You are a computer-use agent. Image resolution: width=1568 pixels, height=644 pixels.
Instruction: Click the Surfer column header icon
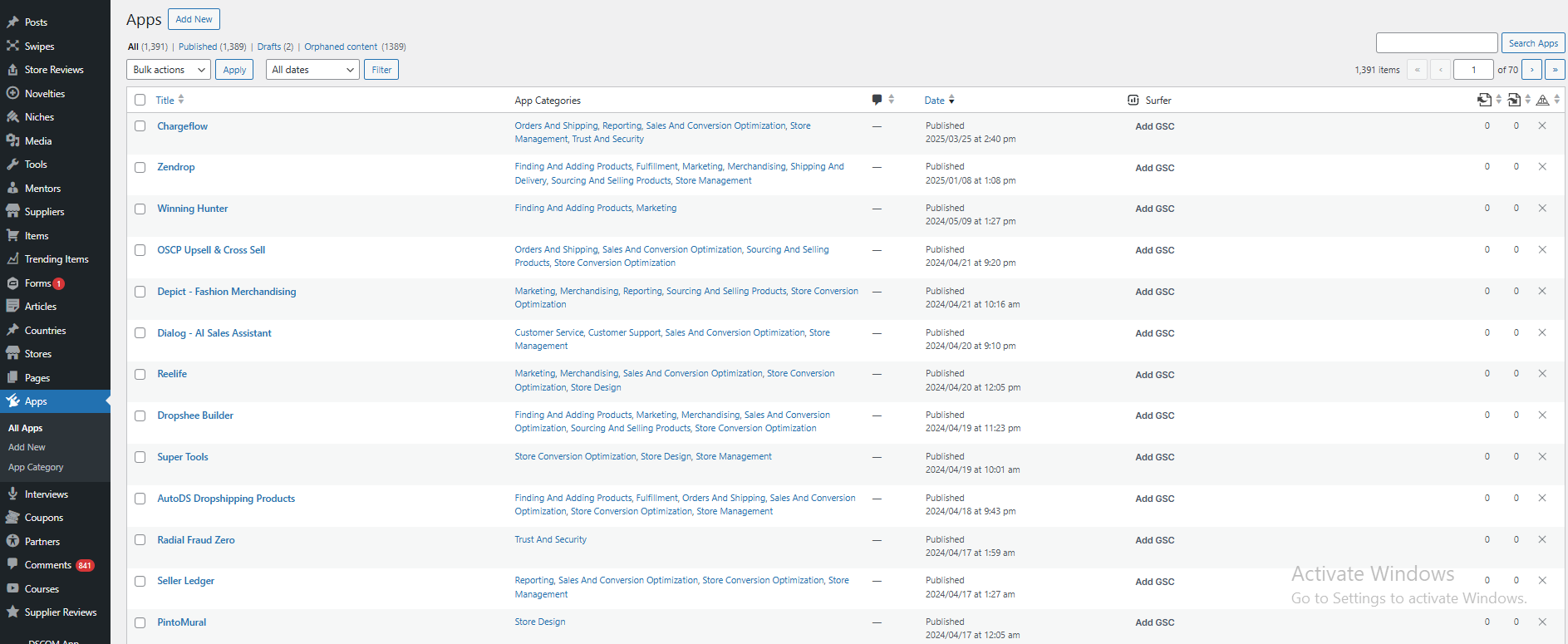pyautogui.click(x=1133, y=100)
